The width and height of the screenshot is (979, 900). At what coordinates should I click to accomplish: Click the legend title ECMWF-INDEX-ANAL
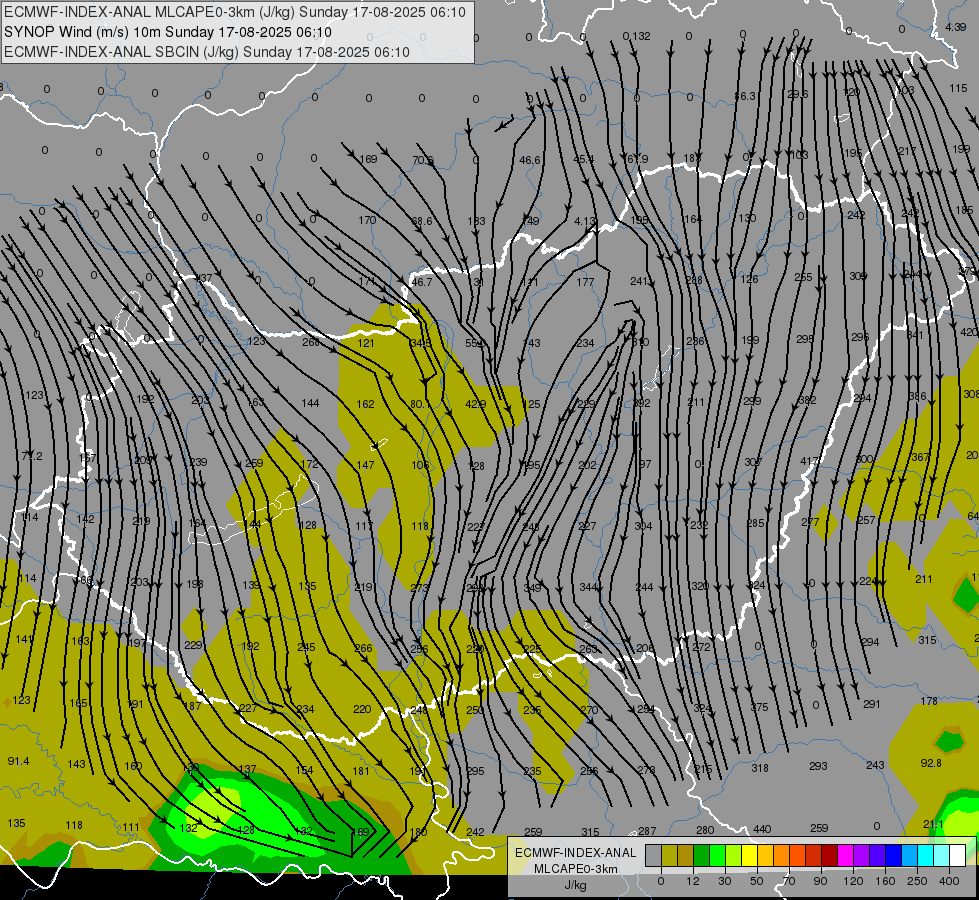pos(576,853)
